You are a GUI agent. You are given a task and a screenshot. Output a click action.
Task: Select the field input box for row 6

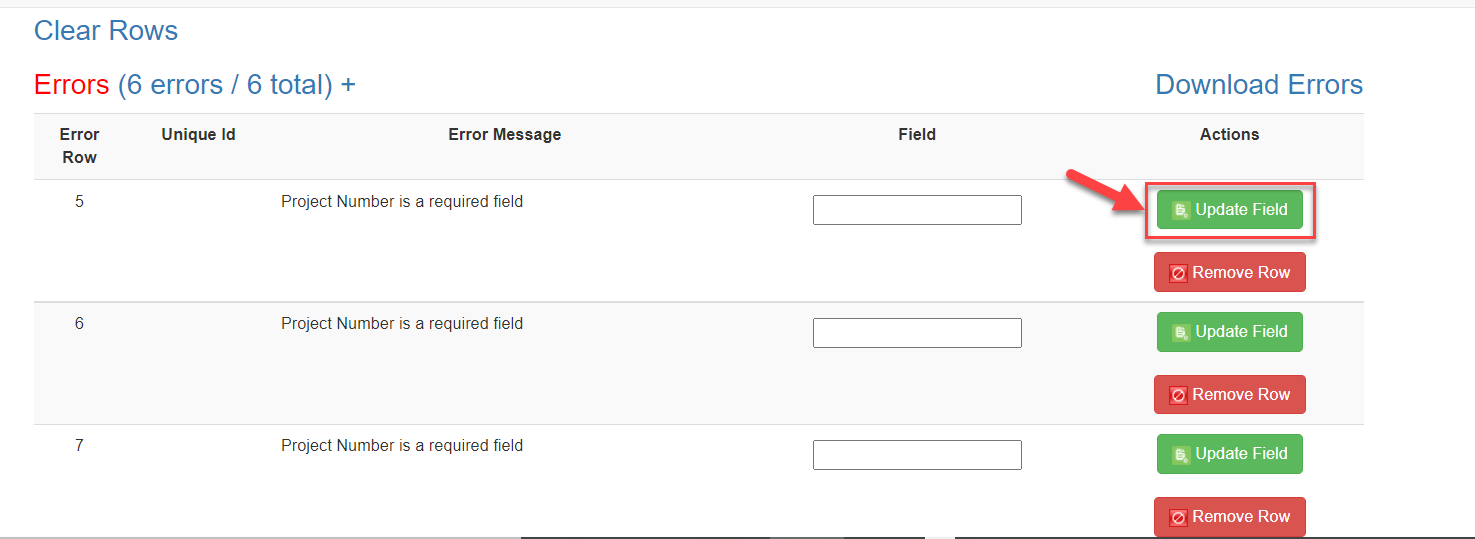coord(917,333)
